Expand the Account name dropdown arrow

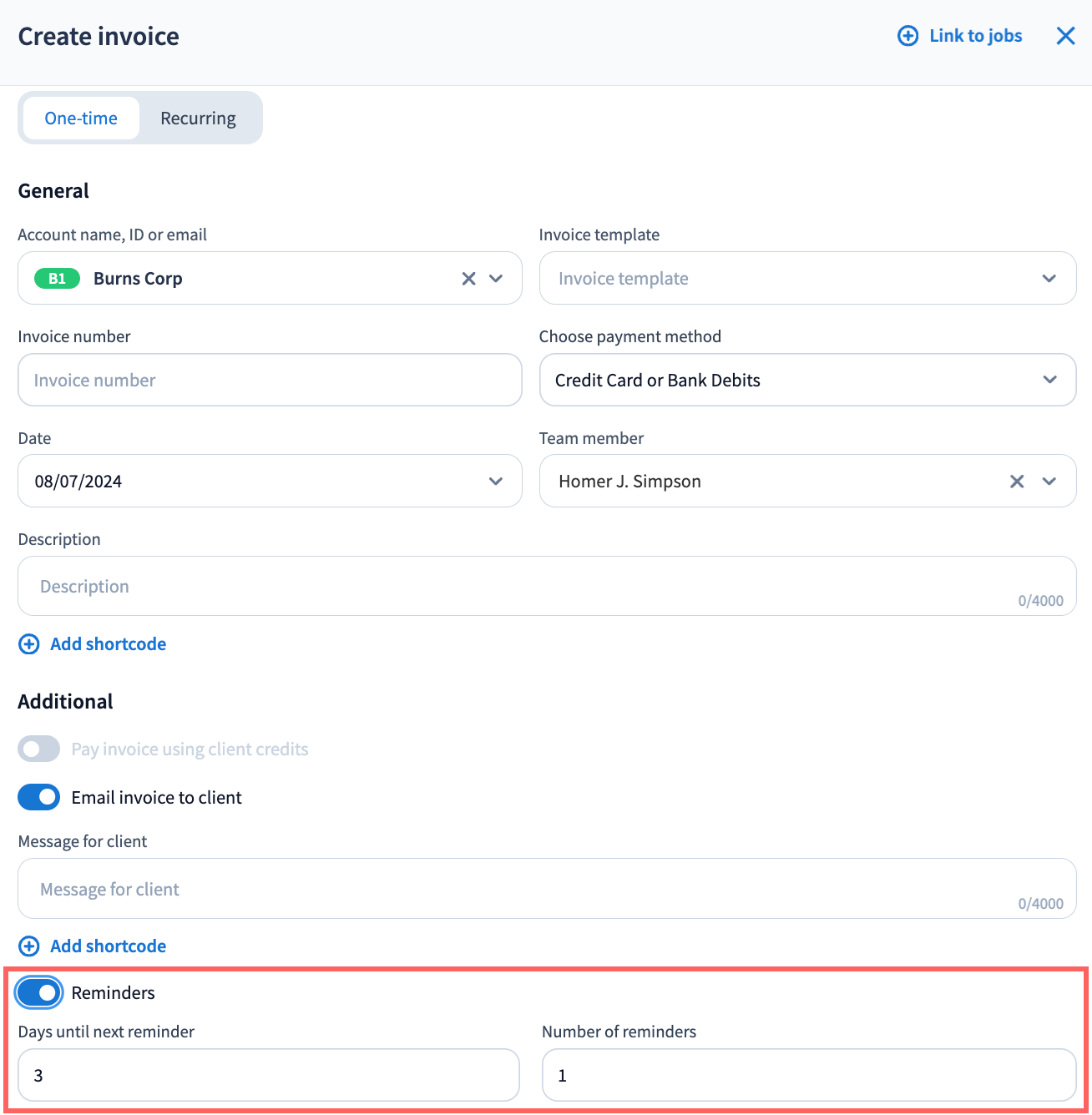[496, 279]
